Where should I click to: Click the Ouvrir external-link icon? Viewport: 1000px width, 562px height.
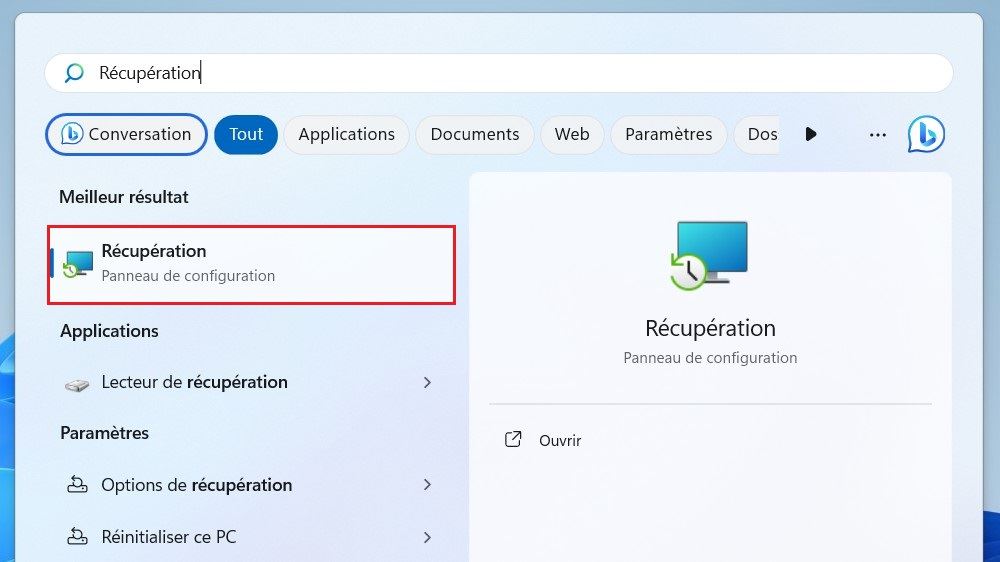513,440
